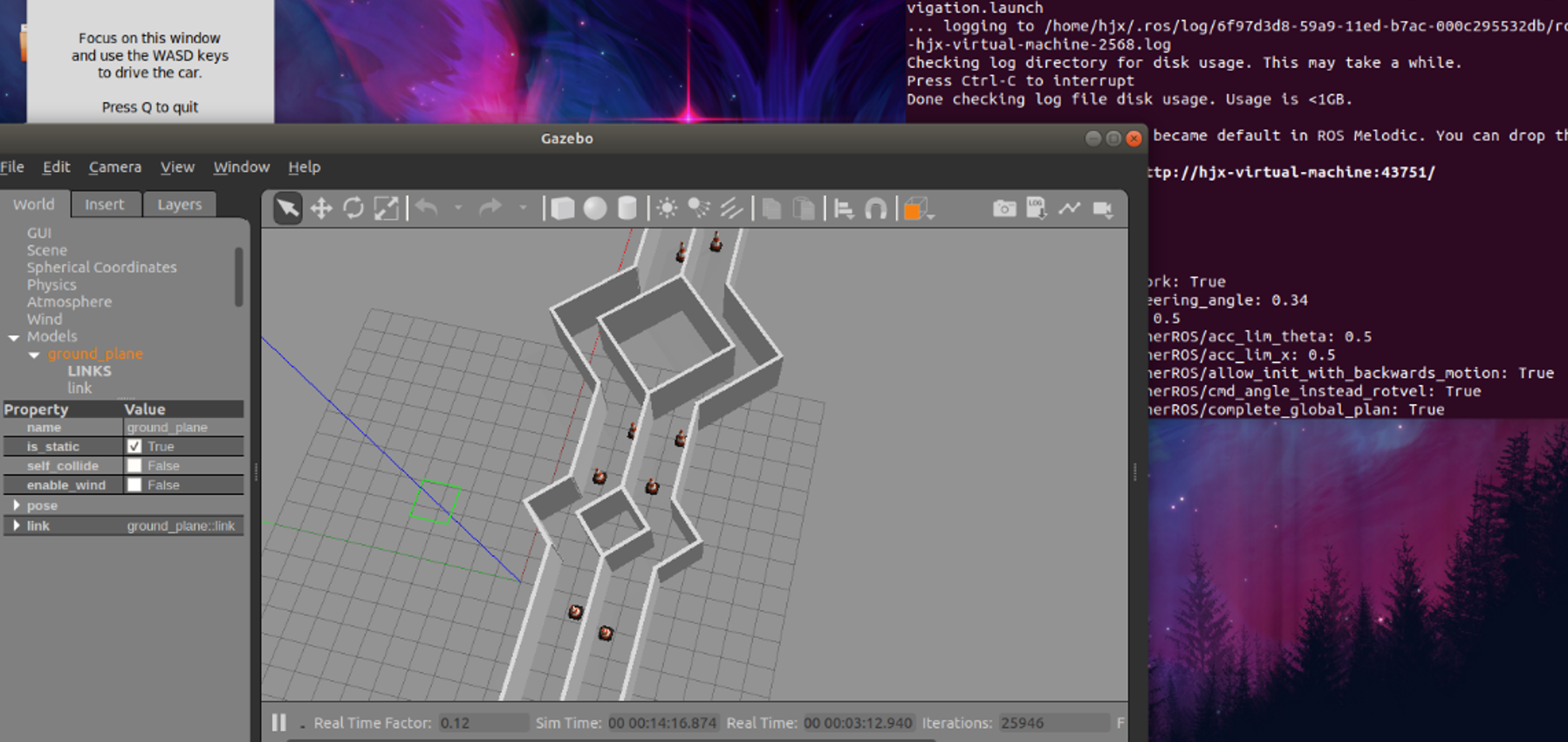Insert a Box shape
The width and height of the screenshot is (1568, 742).
(563, 208)
